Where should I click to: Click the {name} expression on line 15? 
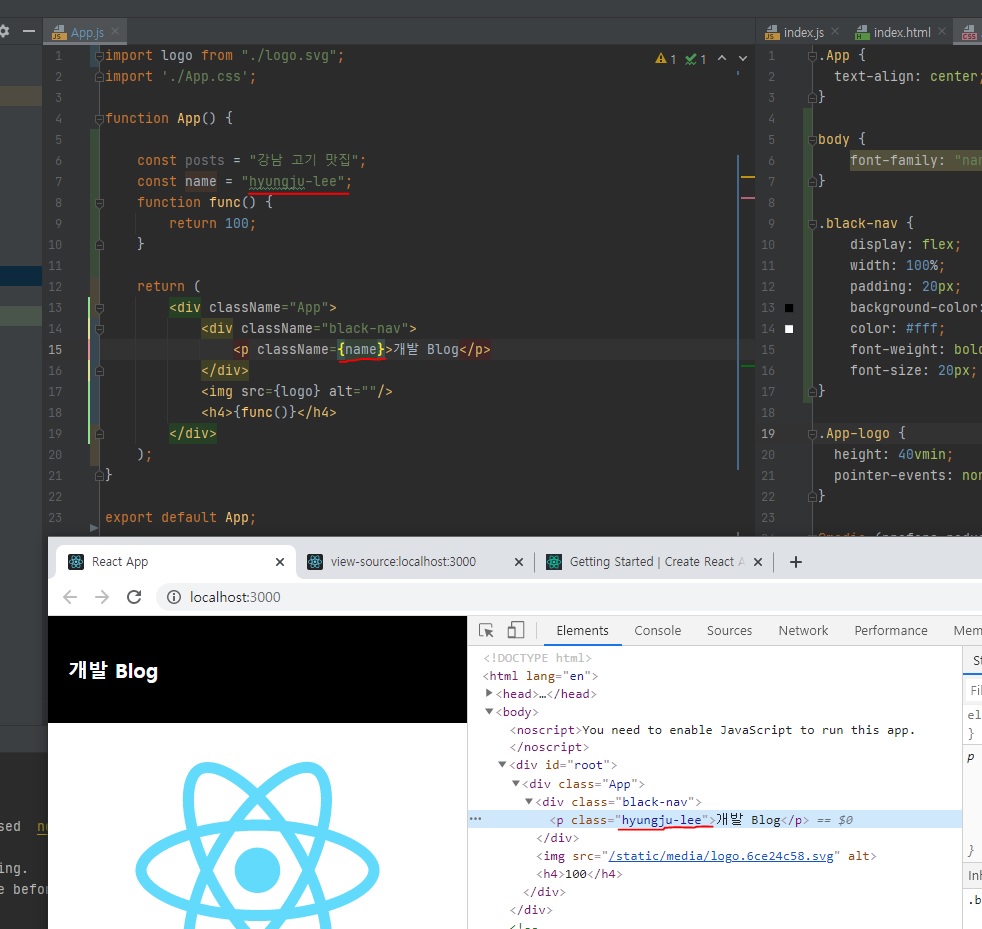(361, 349)
